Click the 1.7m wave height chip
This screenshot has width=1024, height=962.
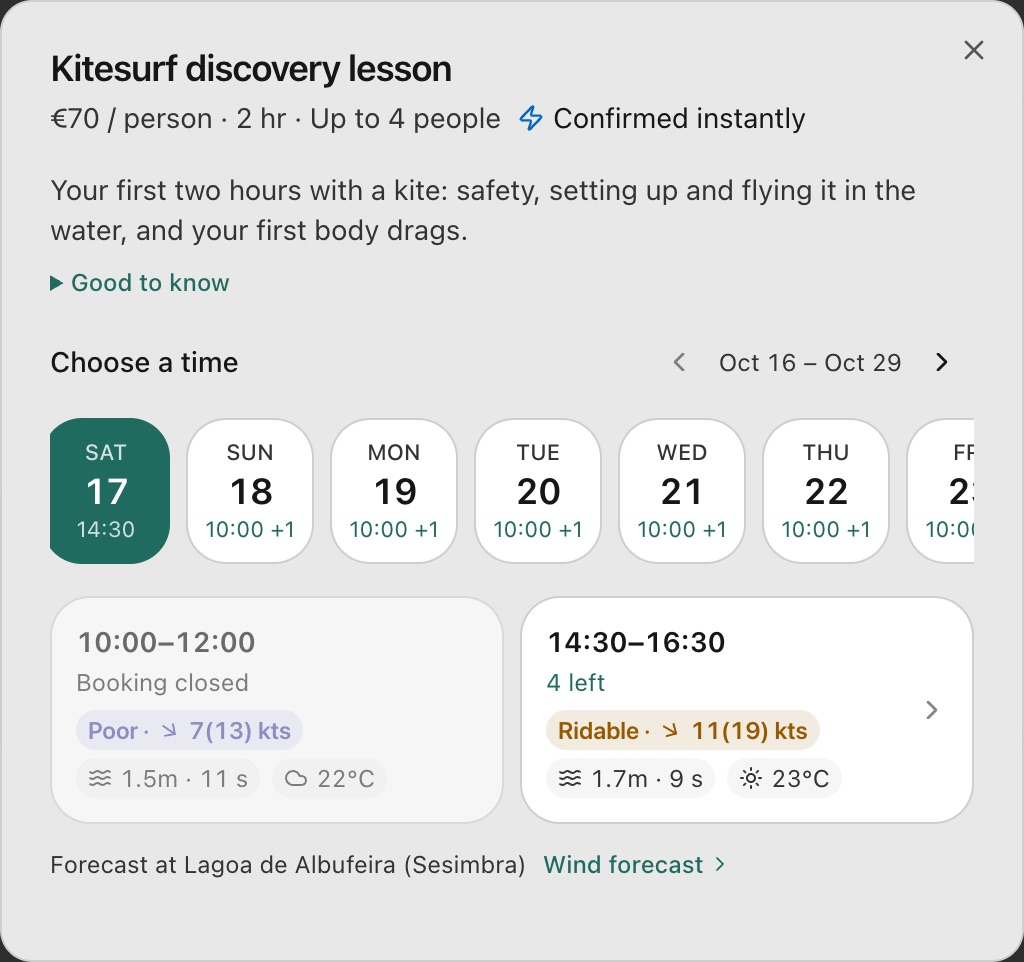pyautogui.click(x=630, y=778)
